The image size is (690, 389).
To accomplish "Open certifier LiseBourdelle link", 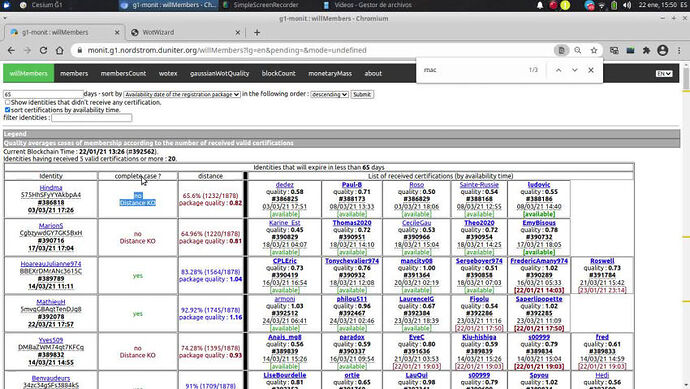I will point(285,375).
